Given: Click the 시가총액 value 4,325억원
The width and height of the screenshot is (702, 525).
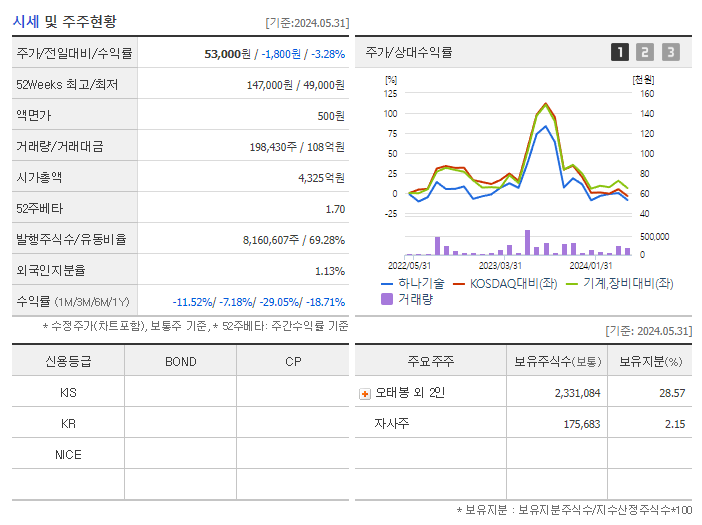Looking at the screenshot, I should point(321,178).
